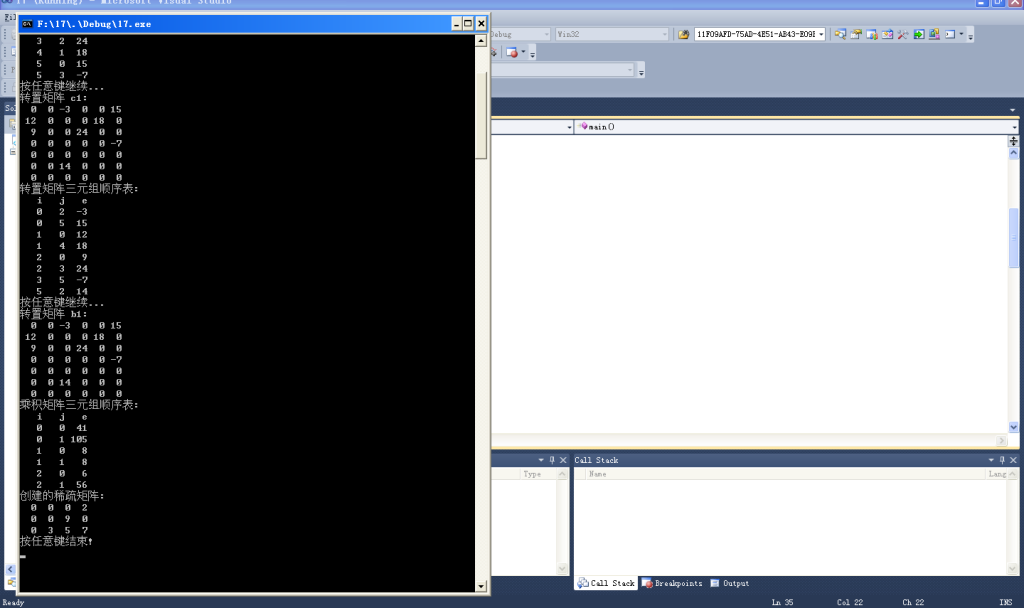Minimize the 17.exe console window

tap(456, 24)
